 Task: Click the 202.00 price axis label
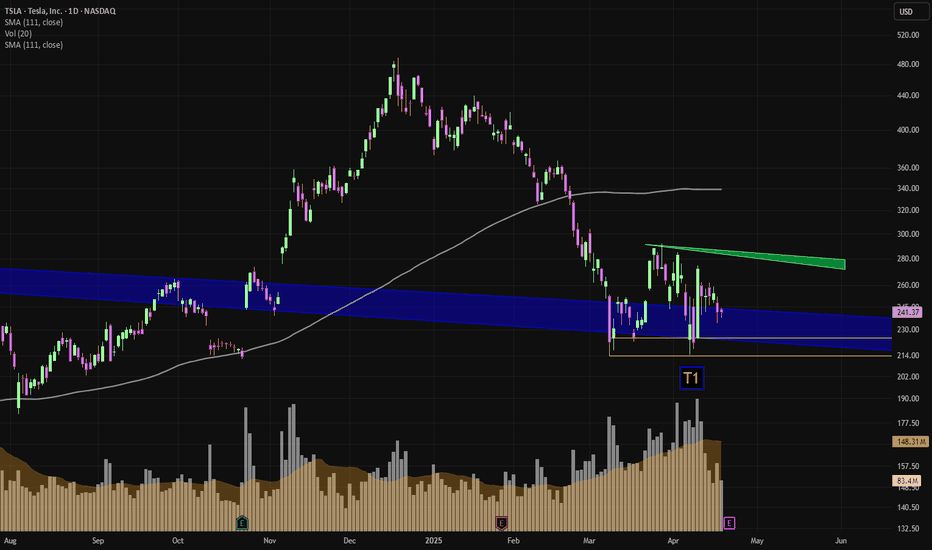(908, 376)
